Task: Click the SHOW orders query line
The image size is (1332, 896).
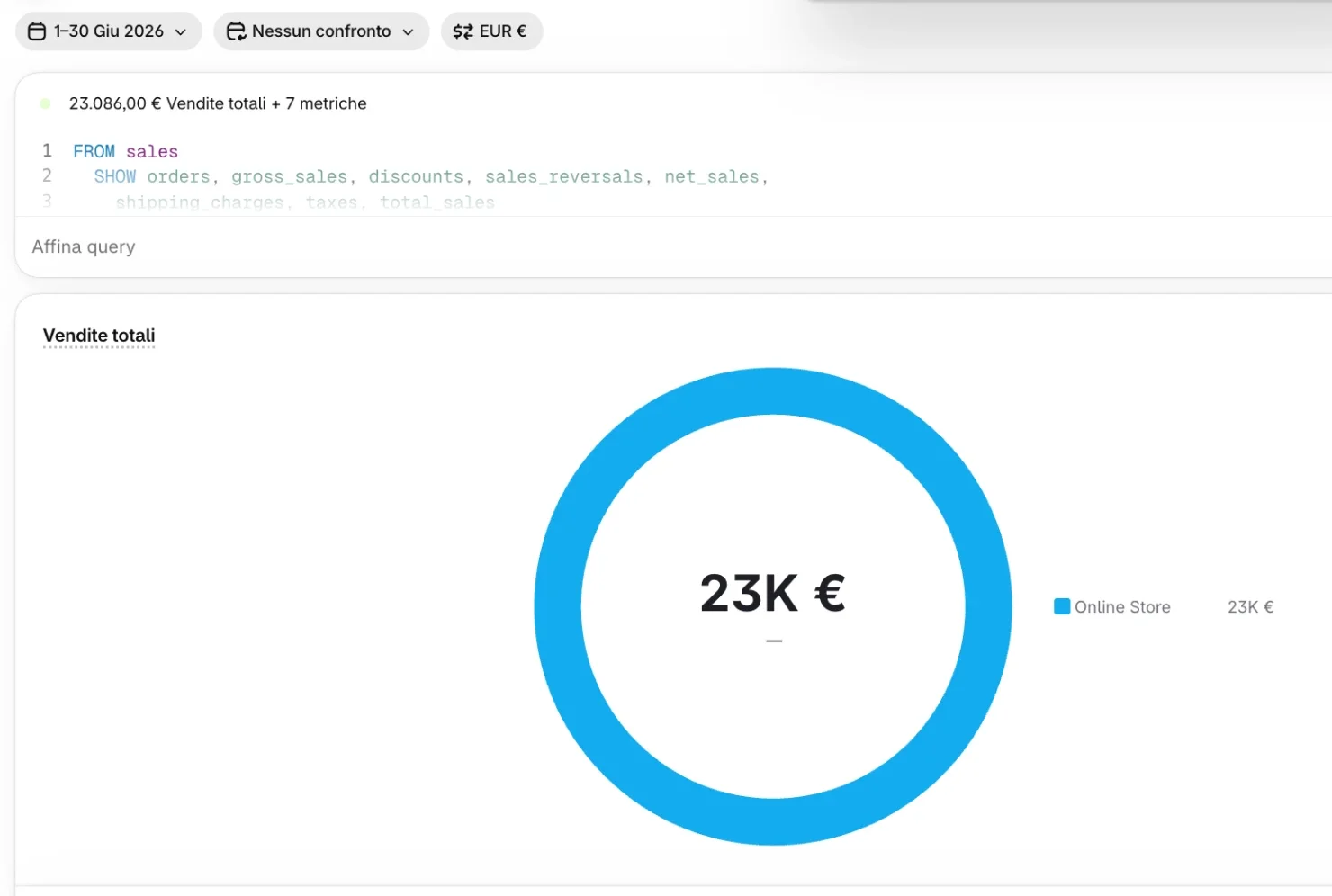Action: tap(431, 176)
